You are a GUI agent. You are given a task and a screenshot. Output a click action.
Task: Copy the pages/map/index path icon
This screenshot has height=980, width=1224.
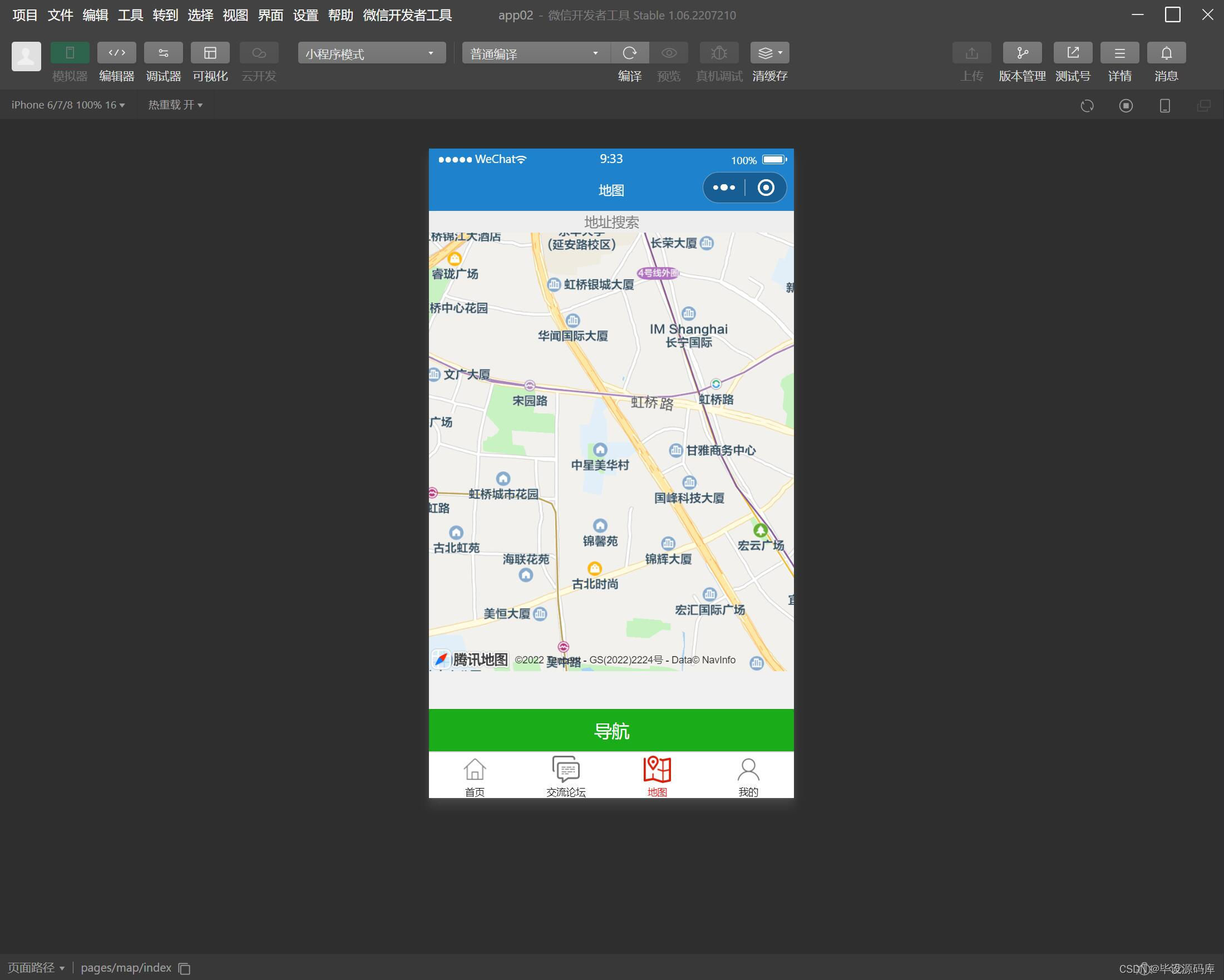click(184, 969)
